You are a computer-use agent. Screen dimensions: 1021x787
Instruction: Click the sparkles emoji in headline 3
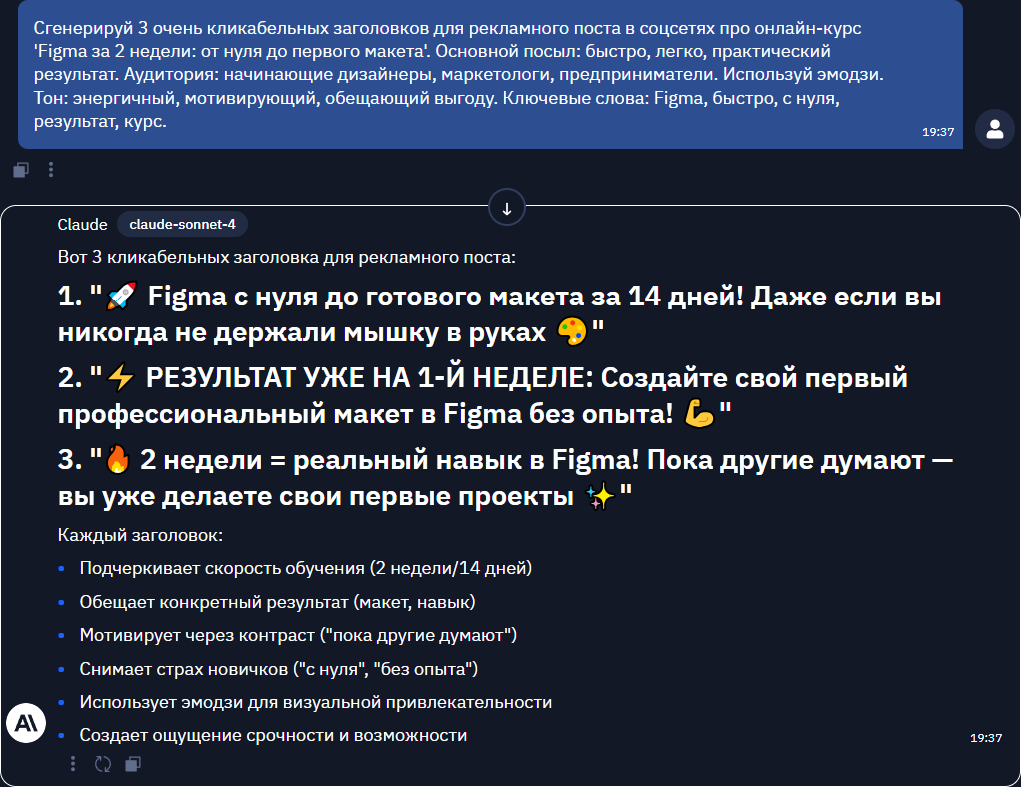pyautogui.click(x=600, y=496)
